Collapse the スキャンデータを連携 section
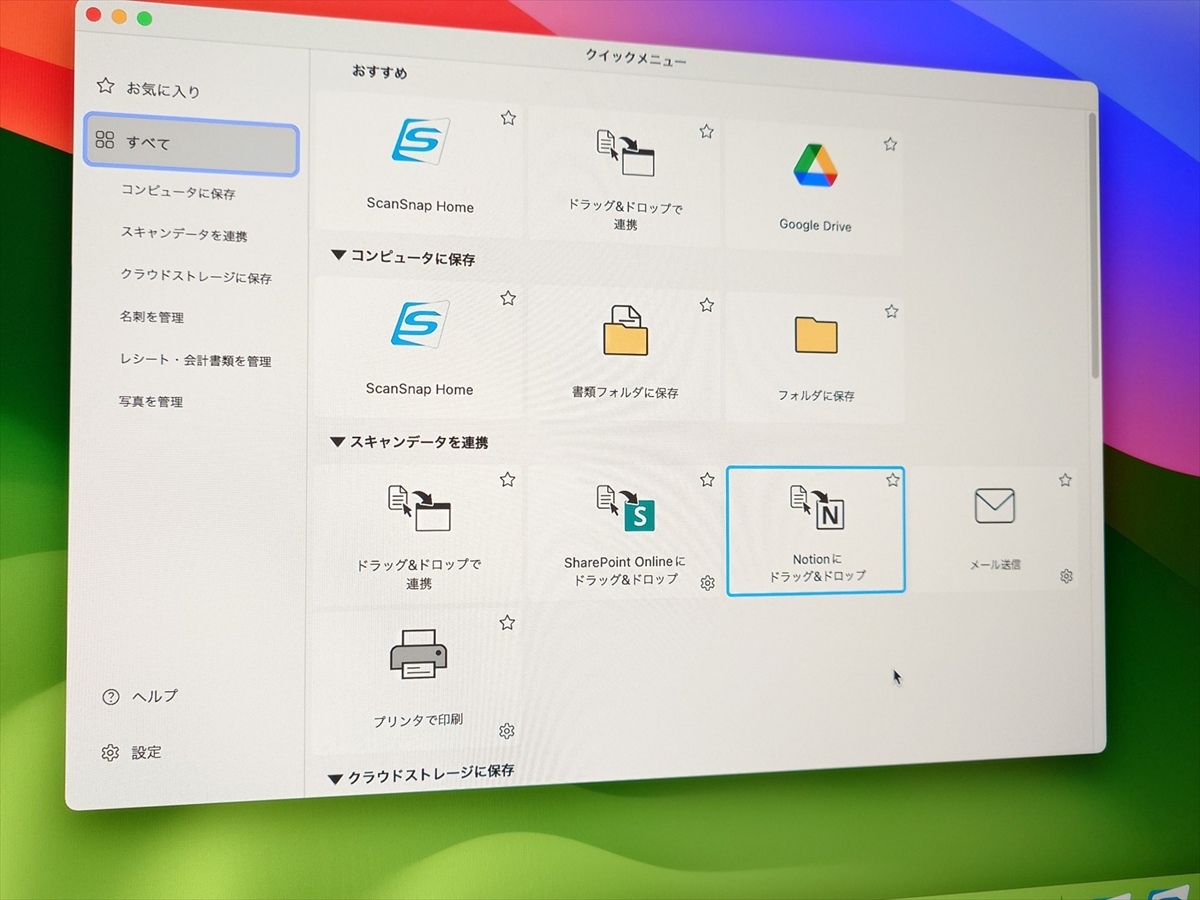1200x900 pixels. tap(337, 441)
